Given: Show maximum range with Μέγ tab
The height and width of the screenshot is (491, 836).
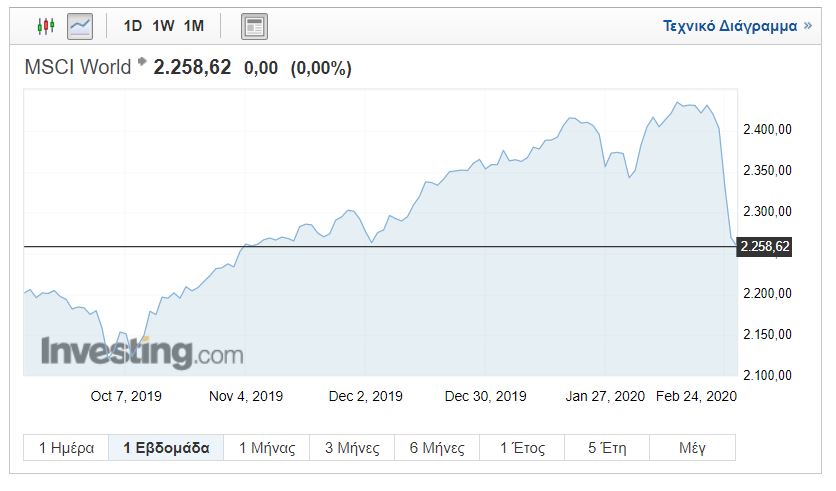Looking at the screenshot, I should click(x=692, y=448).
